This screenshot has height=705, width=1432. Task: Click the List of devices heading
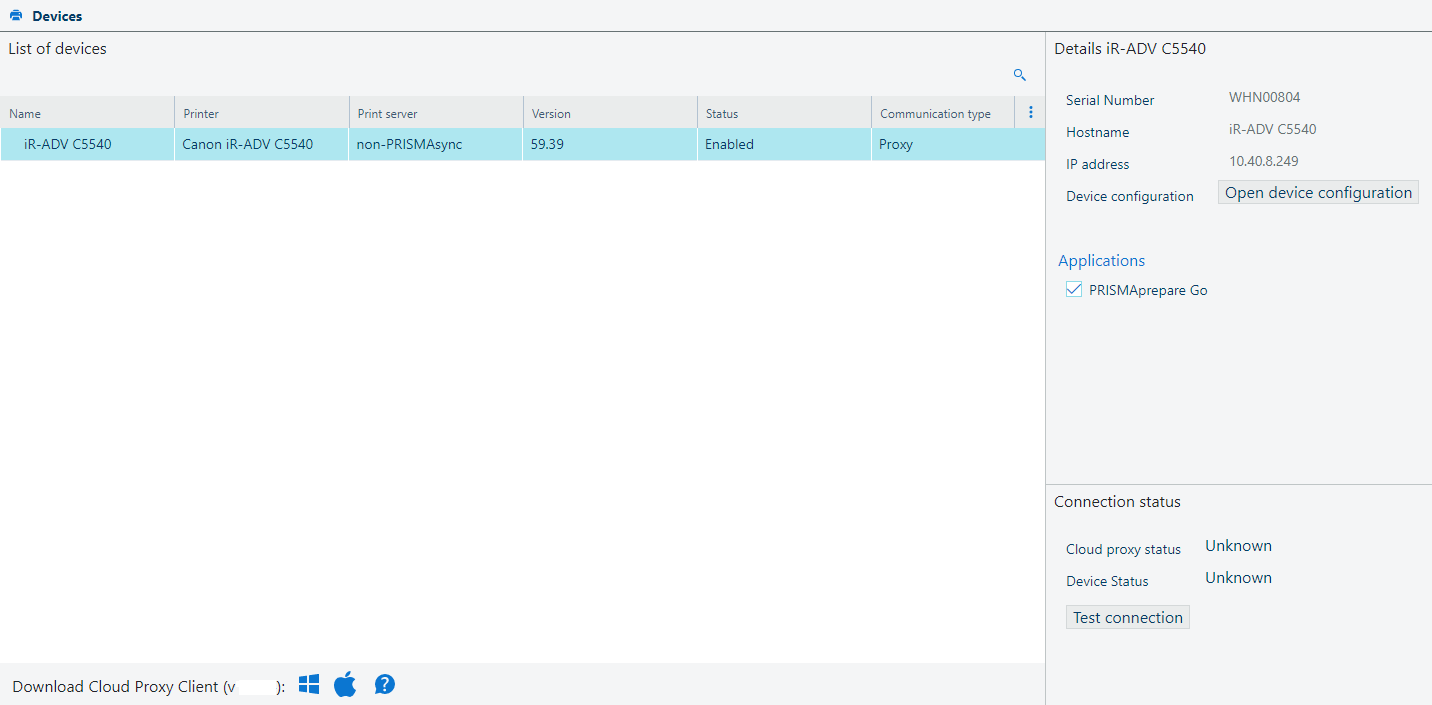[x=57, y=48]
